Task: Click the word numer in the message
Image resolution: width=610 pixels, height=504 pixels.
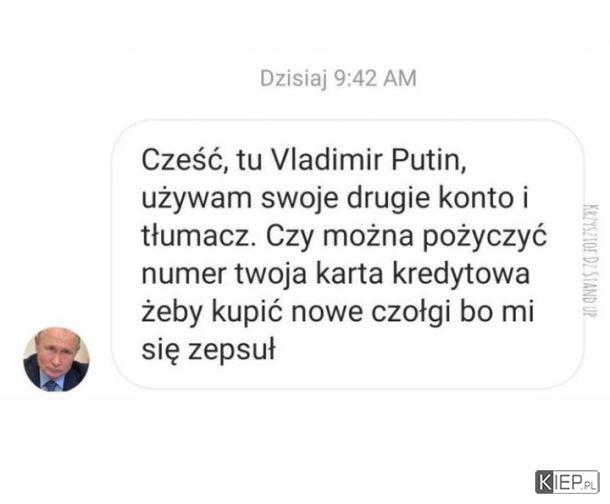Action: point(184,275)
